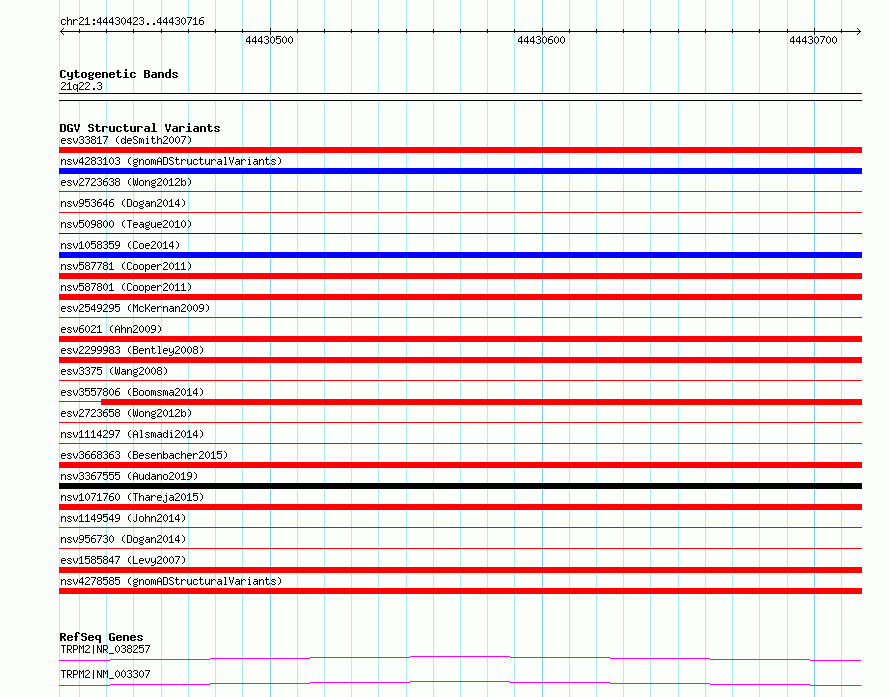Image resolution: width=890 pixels, height=697 pixels.
Task: Click the DGV Structural Variants track heading
Action: (x=140, y=128)
